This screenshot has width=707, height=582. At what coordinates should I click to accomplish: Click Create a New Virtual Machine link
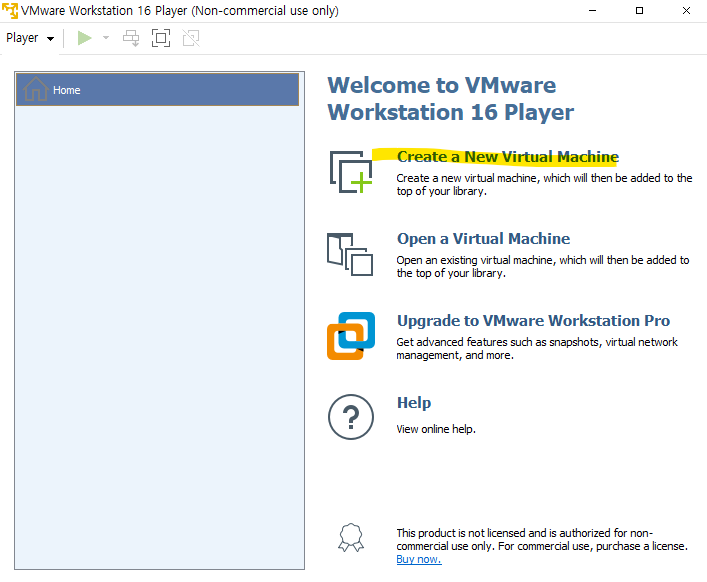point(508,156)
